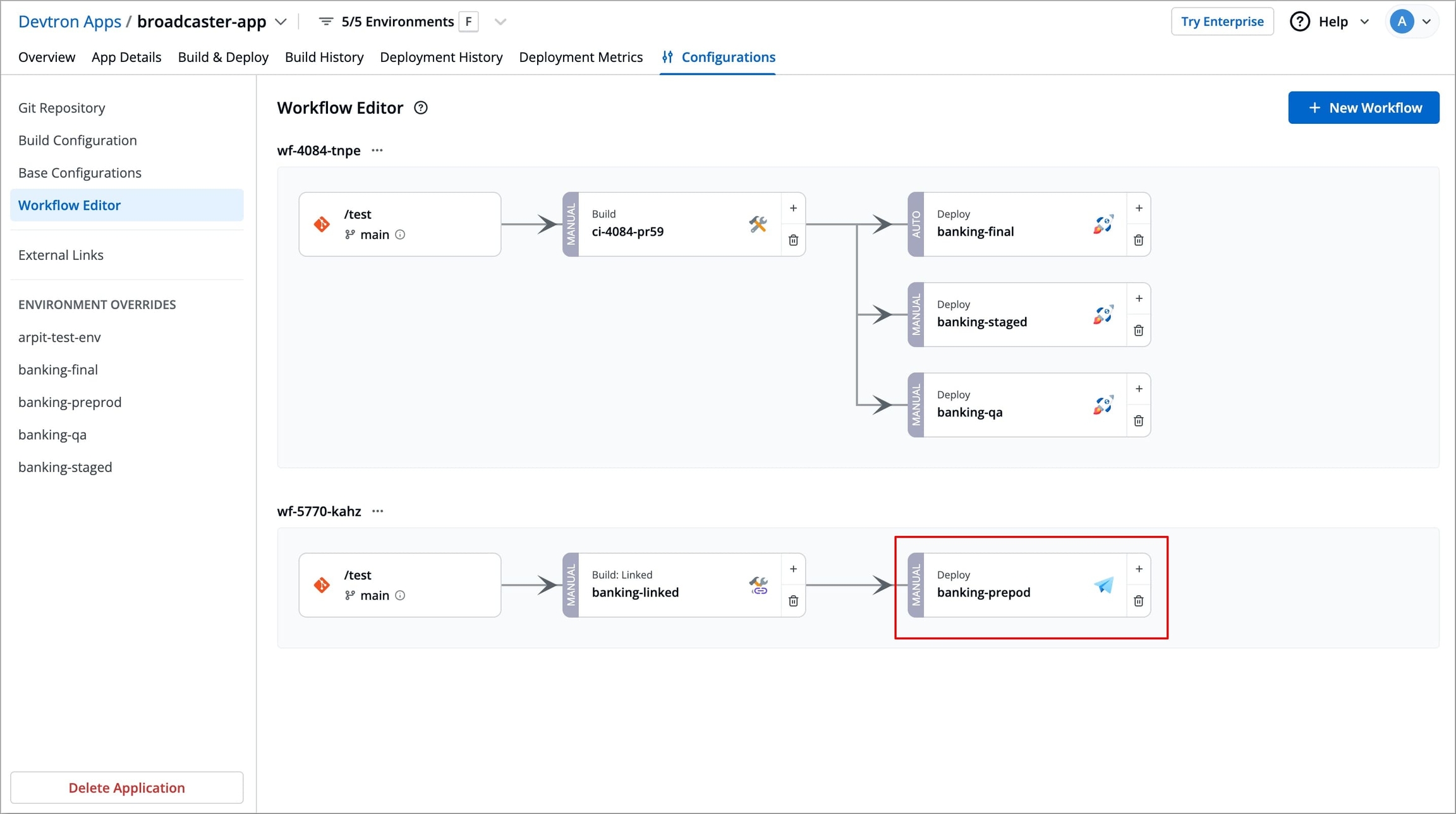
Task: Click plus icon on banking-final deploy
Action: pyautogui.click(x=1138, y=208)
